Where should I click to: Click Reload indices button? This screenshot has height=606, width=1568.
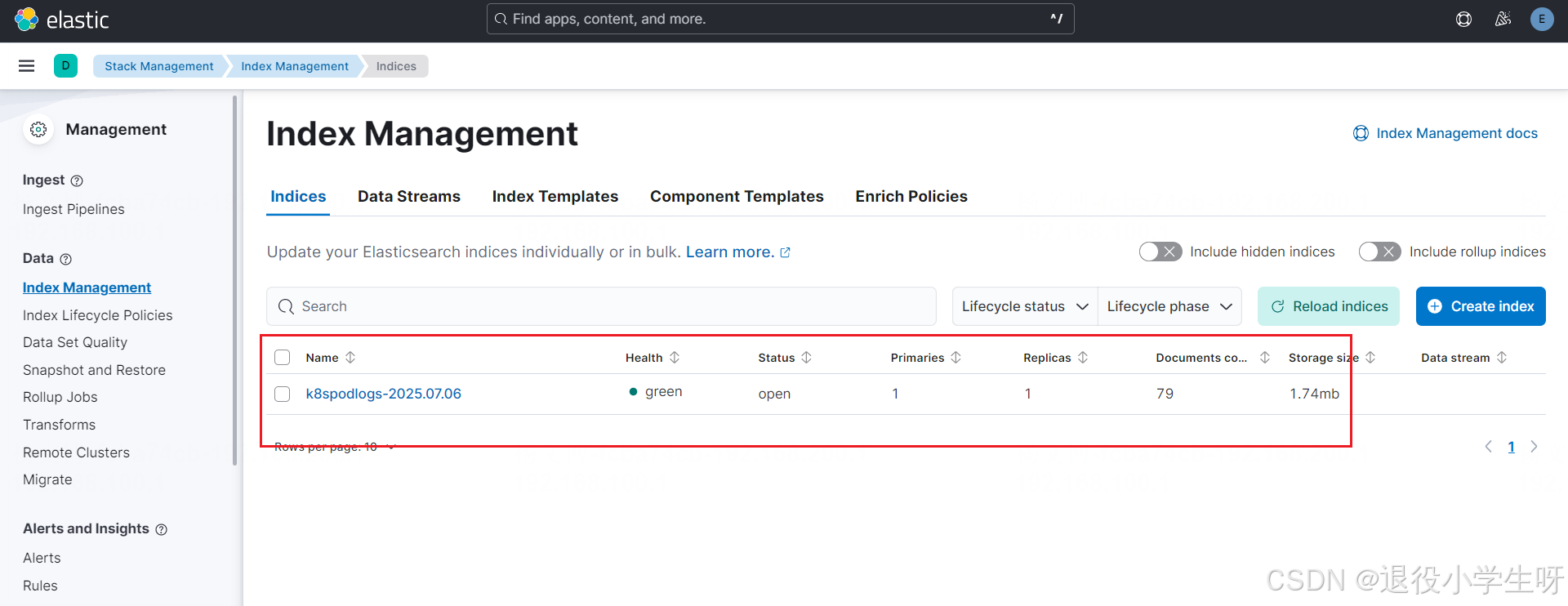pos(1329,306)
